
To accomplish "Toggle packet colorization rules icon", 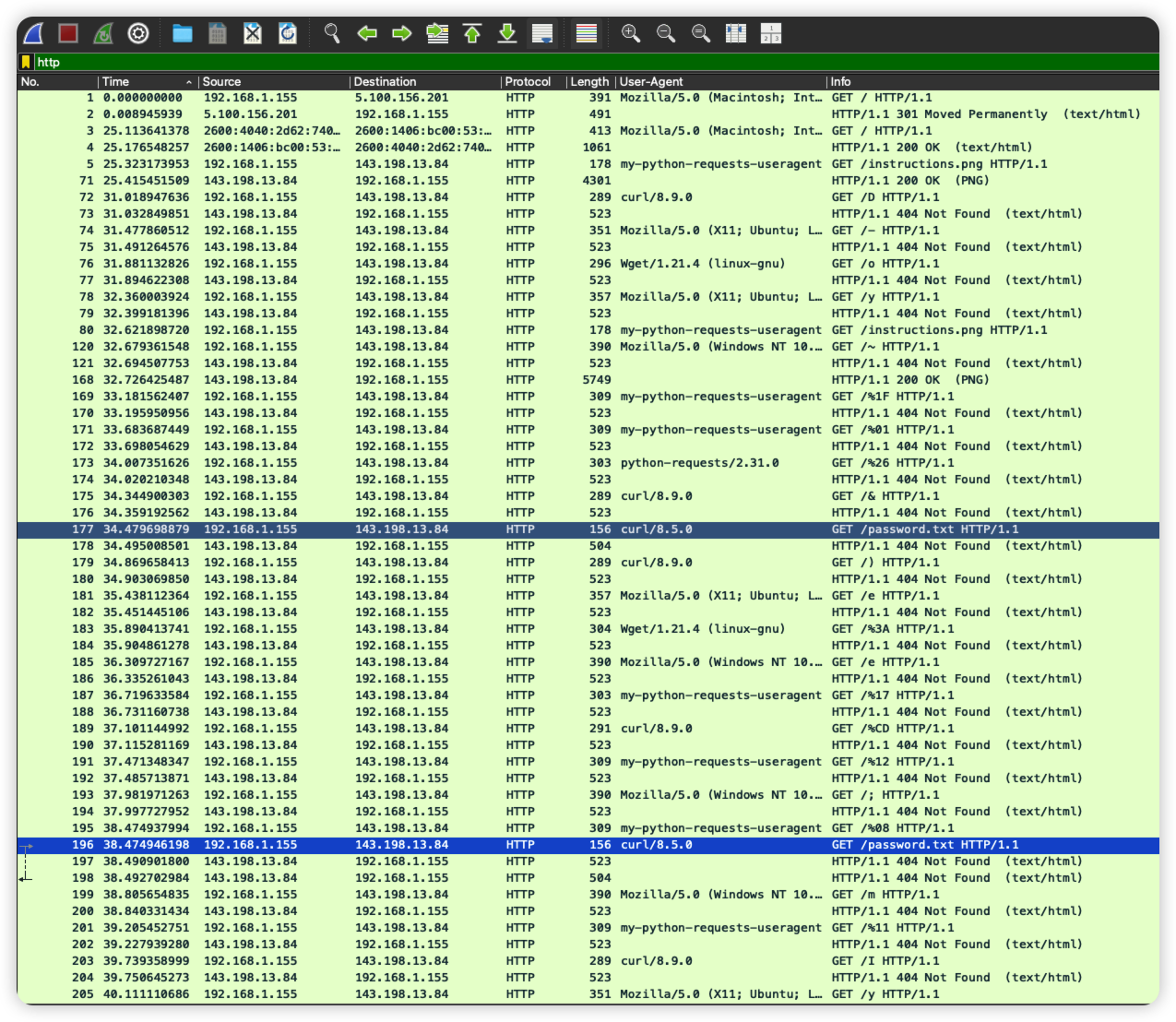I will click(587, 34).
